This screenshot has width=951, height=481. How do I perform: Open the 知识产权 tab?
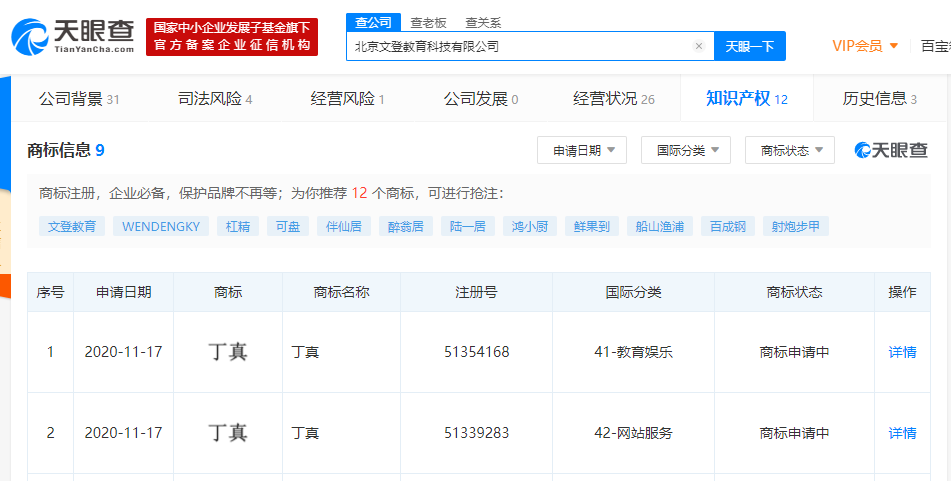[x=747, y=99]
